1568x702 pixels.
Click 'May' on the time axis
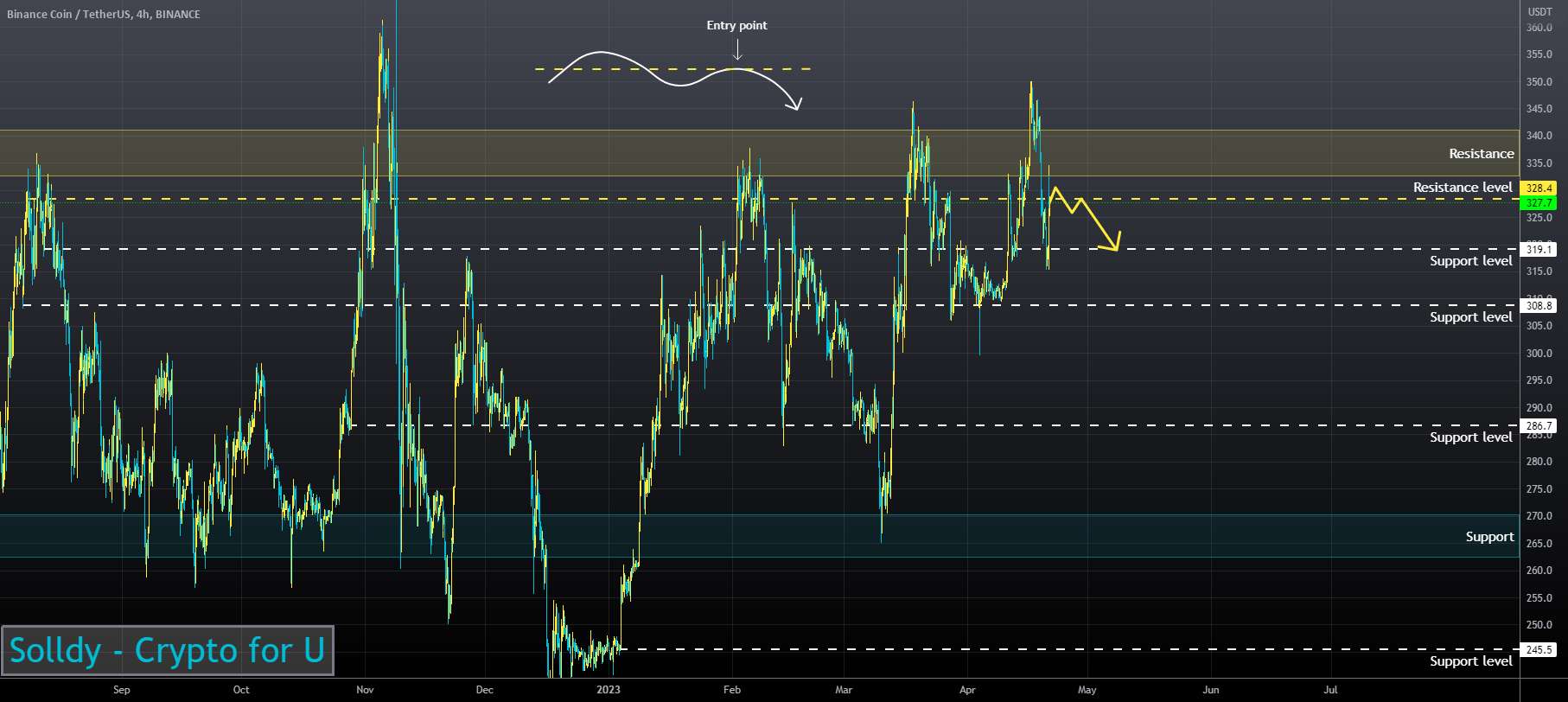tap(1087, 690)
